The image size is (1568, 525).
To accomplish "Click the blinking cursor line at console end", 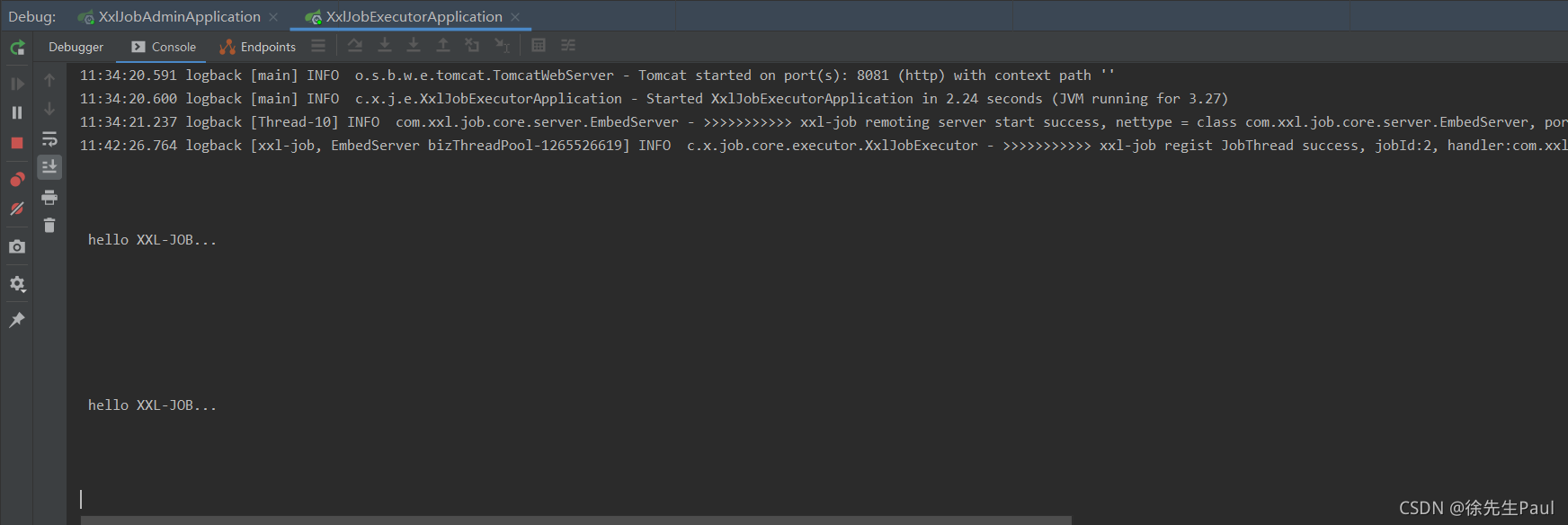I will coord(81,499).
